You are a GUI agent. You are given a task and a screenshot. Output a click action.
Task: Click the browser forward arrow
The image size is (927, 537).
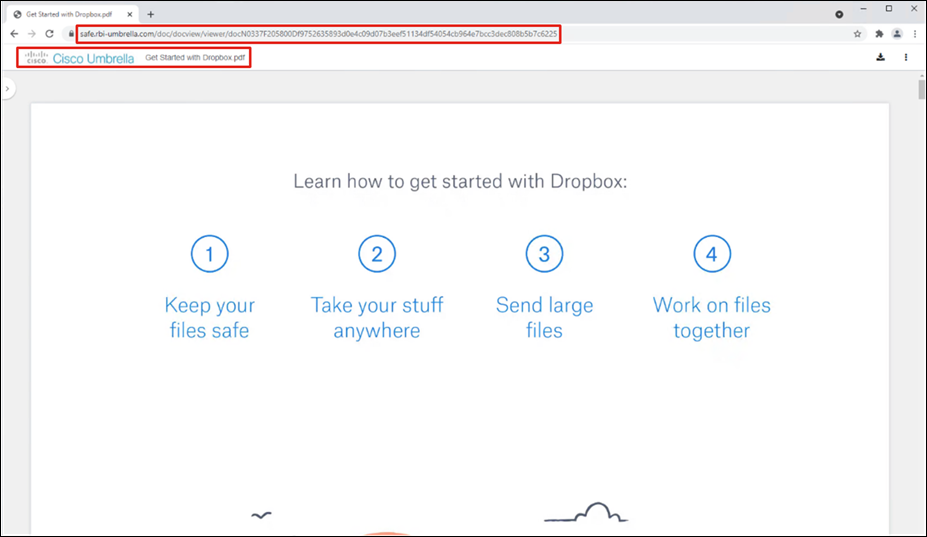click(x=32, y=34)
